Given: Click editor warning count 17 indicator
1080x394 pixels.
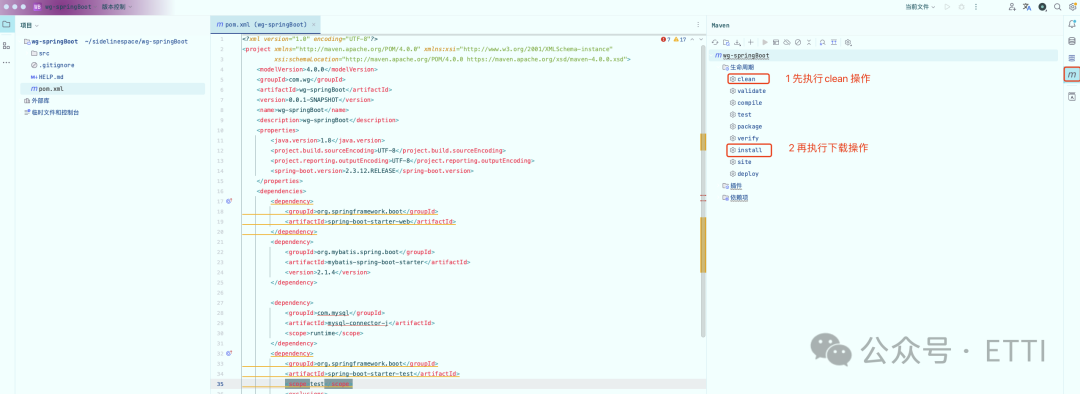Looking at the screenshot, I should (x=680, y=39).
